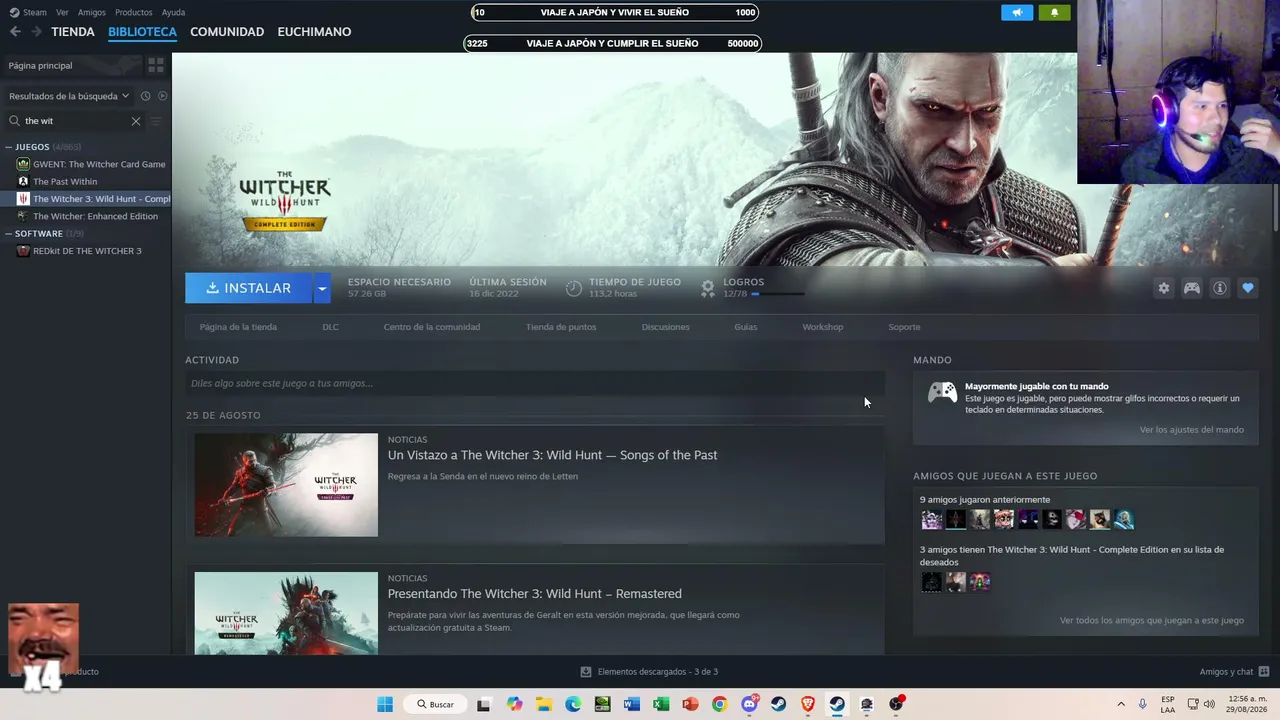Open the Ver menu
The height and width of the screenshot is (720, 1280).
click(62, 12)
